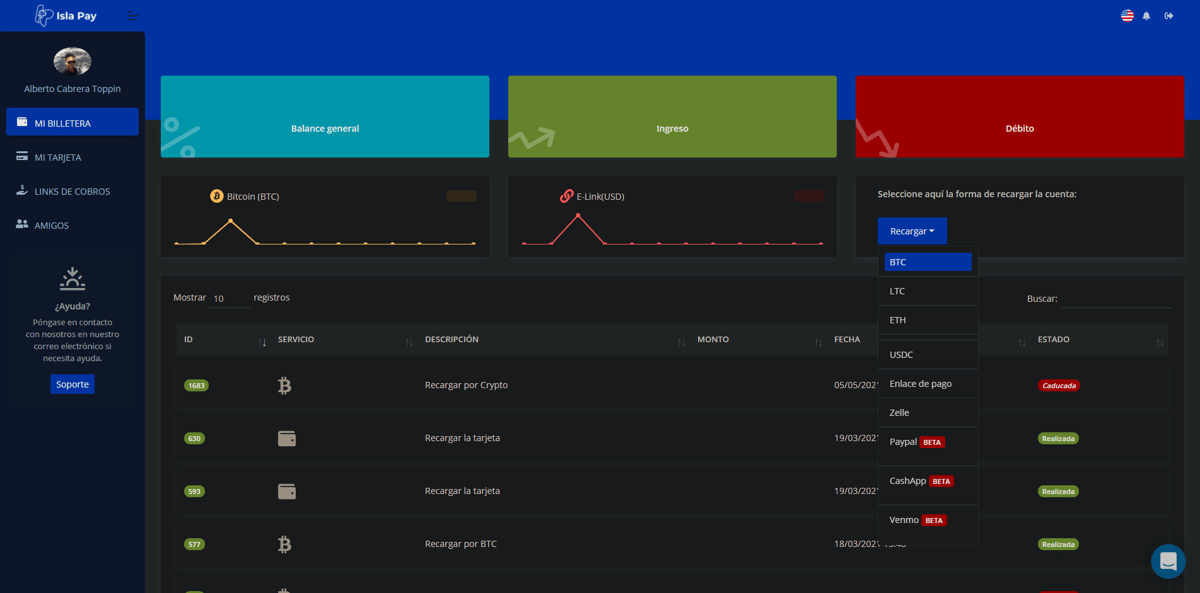Viewport: 1200px width, 593px height.
Task: Open Mi Billetera in the sidebar
Action: pos(72,122)
